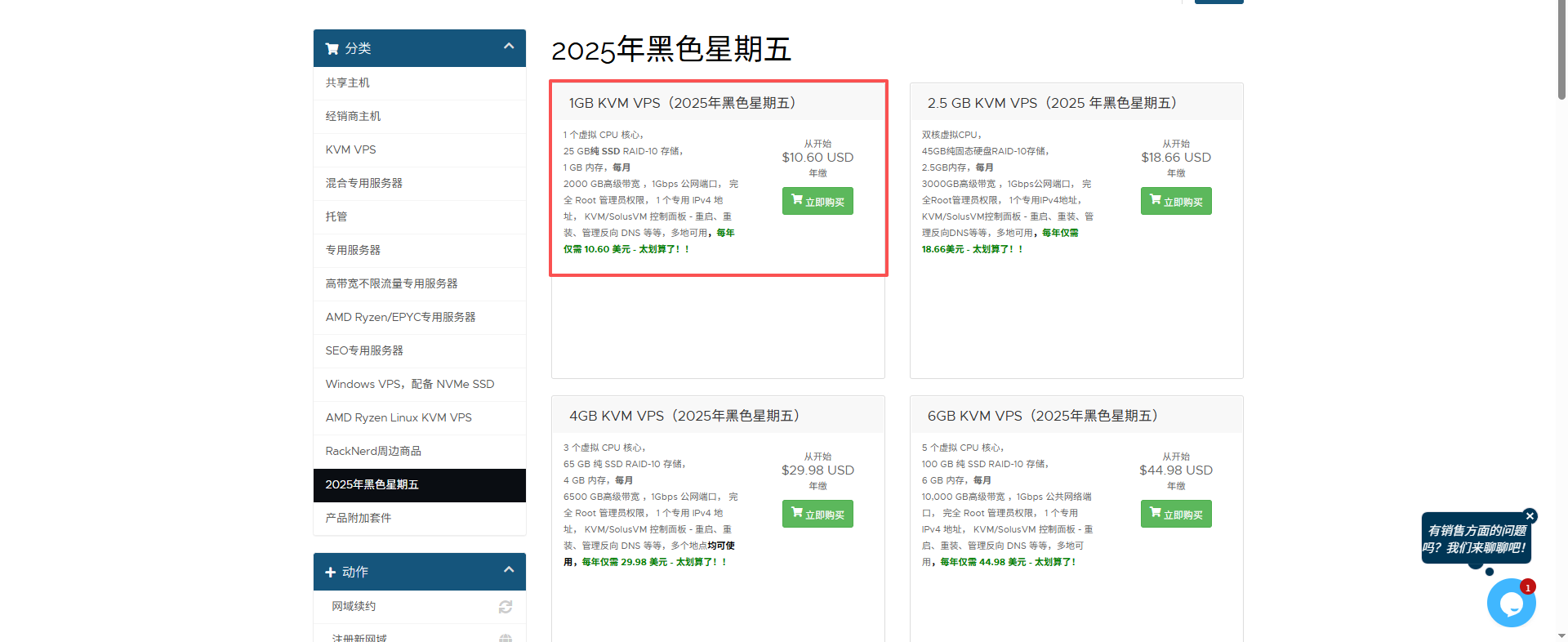This screenshot has height=642, width=1568.
Task: Click the plus icon in 动作 header
Action: pos(331,573)
